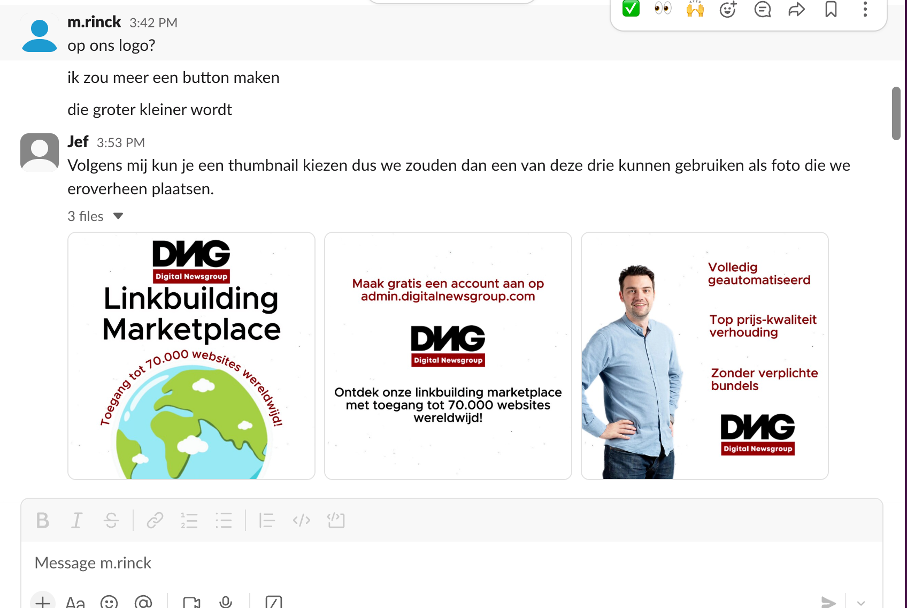The height and width of the screenshot is (608, 908).
Task: React with the green checkmark emoji
Action: (631, 9)
